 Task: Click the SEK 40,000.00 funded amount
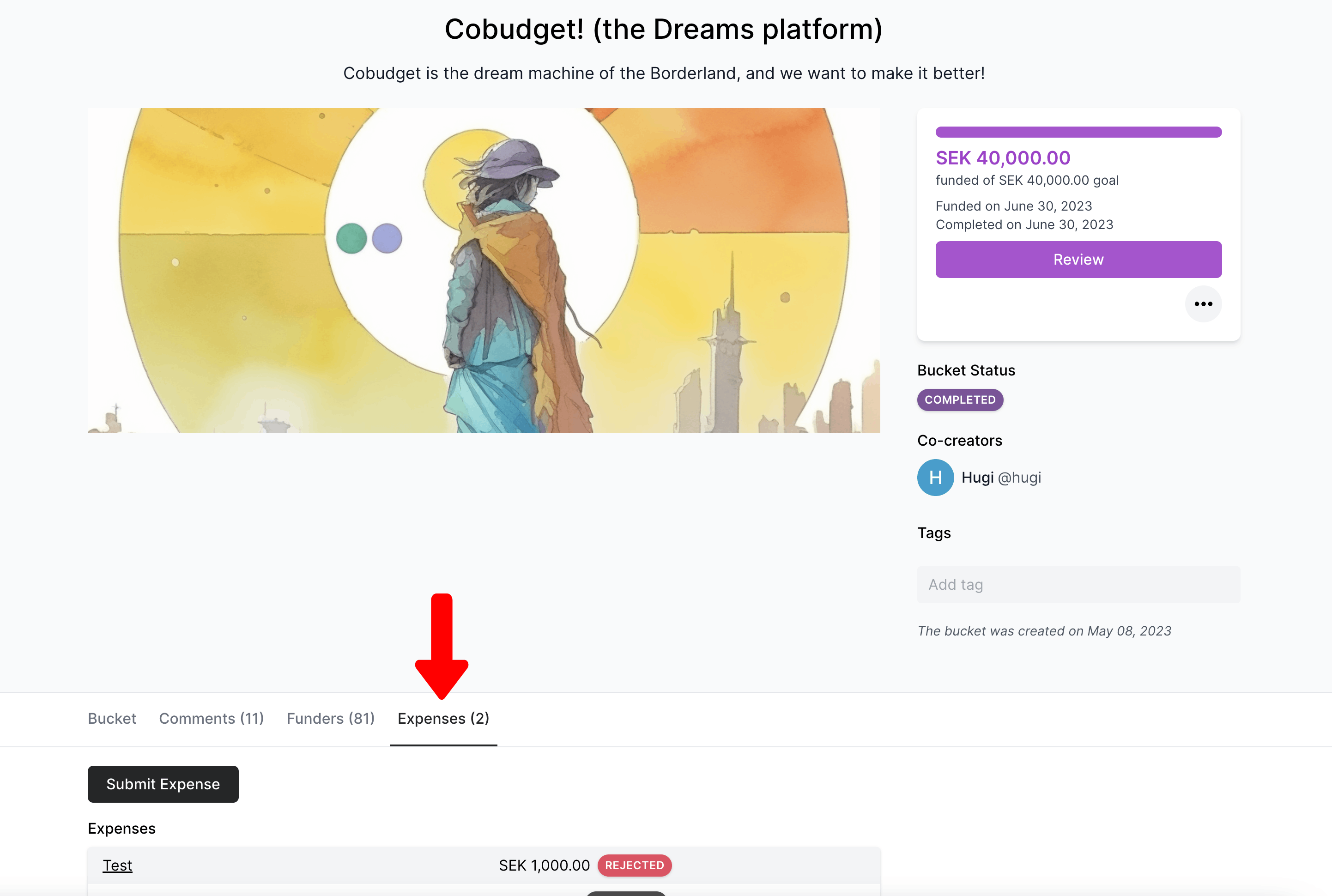point(1003,157)
